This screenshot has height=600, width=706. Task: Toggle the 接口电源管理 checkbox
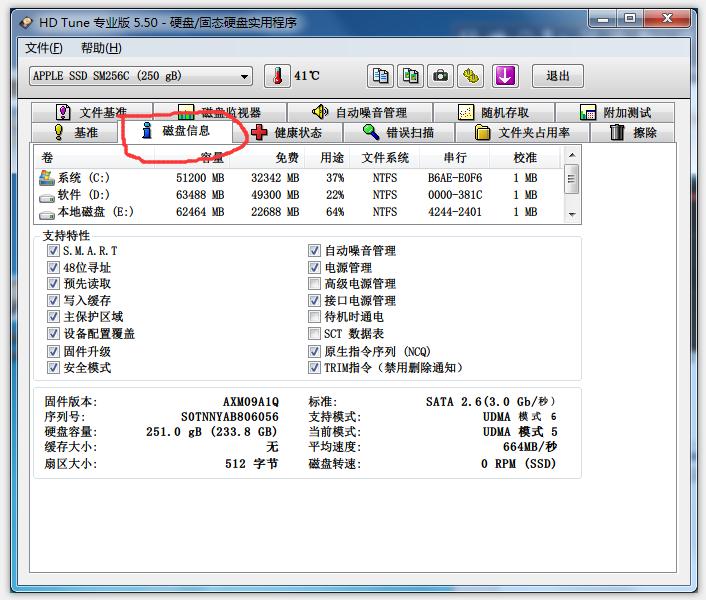pyautogui.click(x=314, y=300)
